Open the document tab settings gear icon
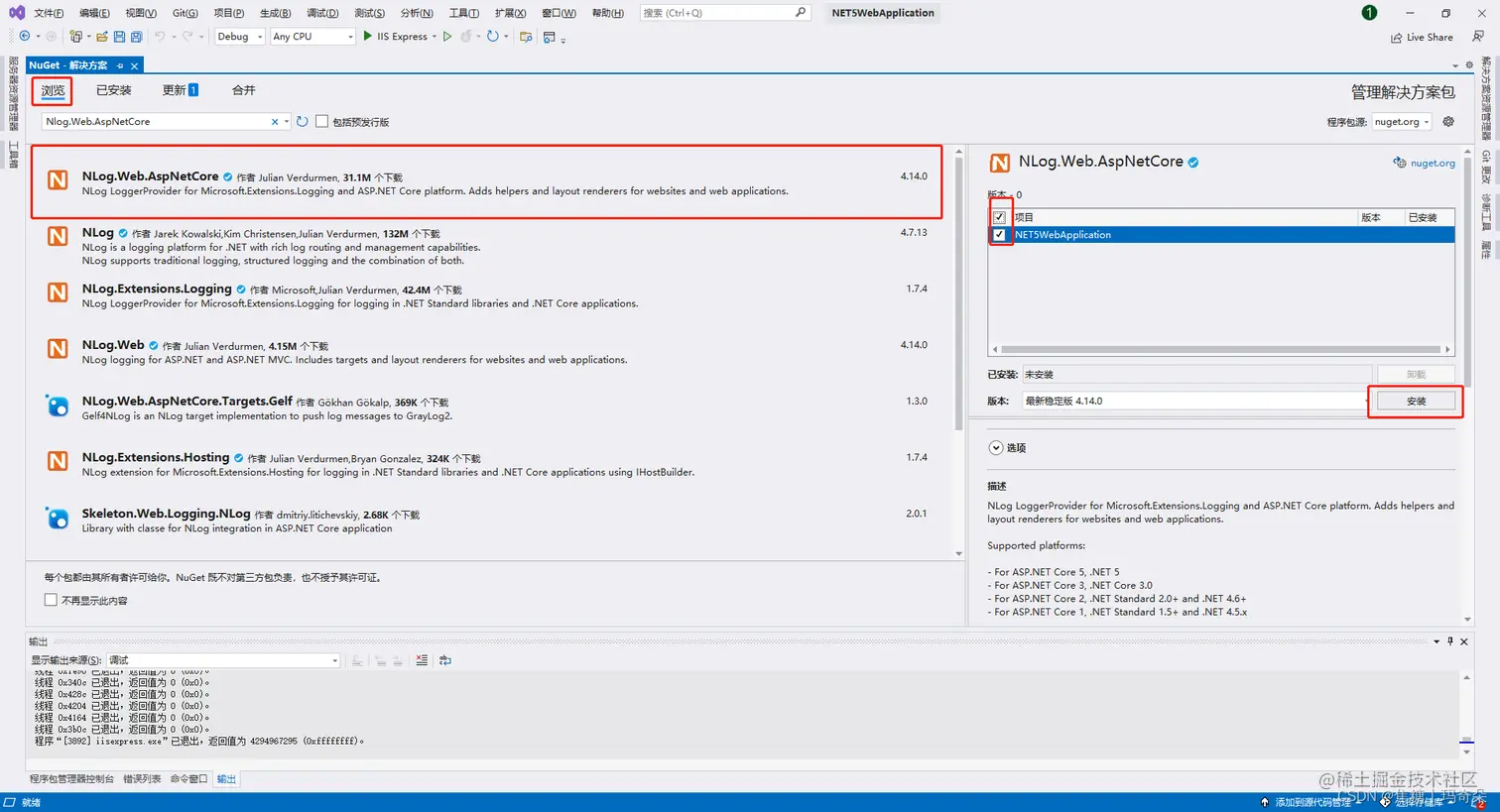Image resolution: width=1500 pixels, height=812 pixels. (x=1469, y=65)
